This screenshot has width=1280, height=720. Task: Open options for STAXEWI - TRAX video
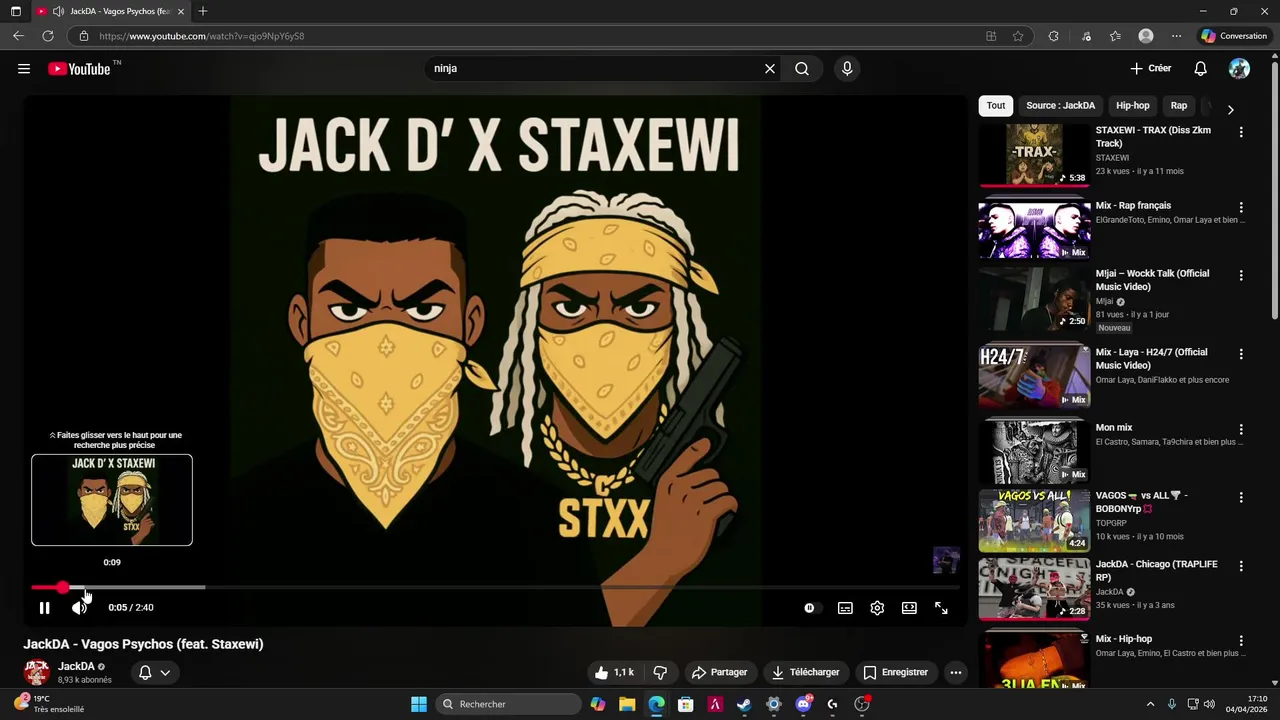[x=1241, y=132]
